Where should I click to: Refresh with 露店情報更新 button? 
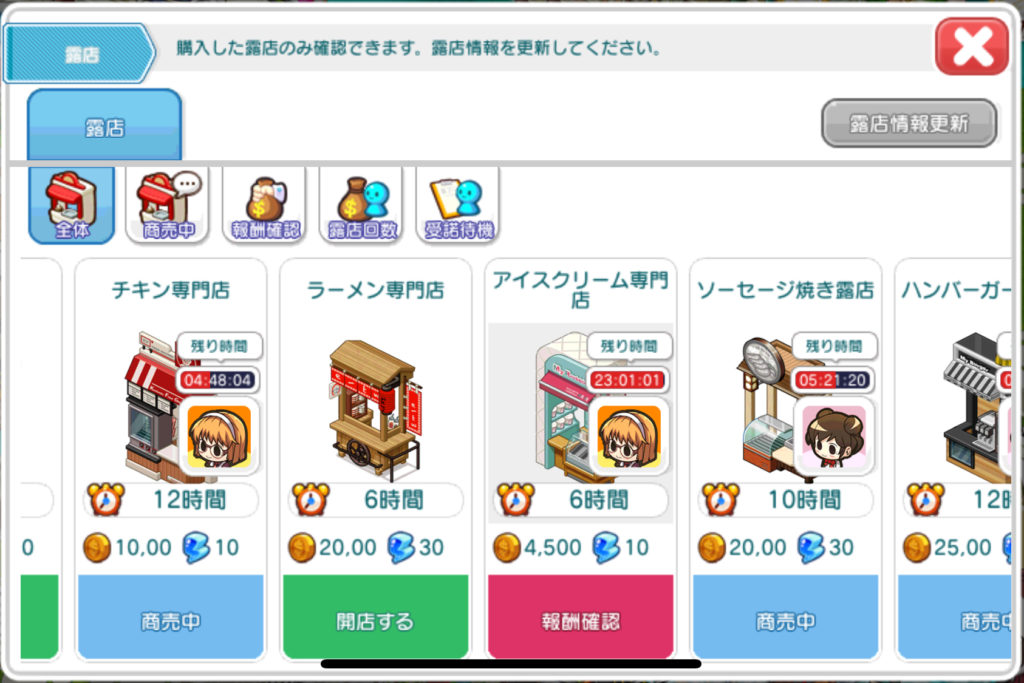[x=908, y=123]
